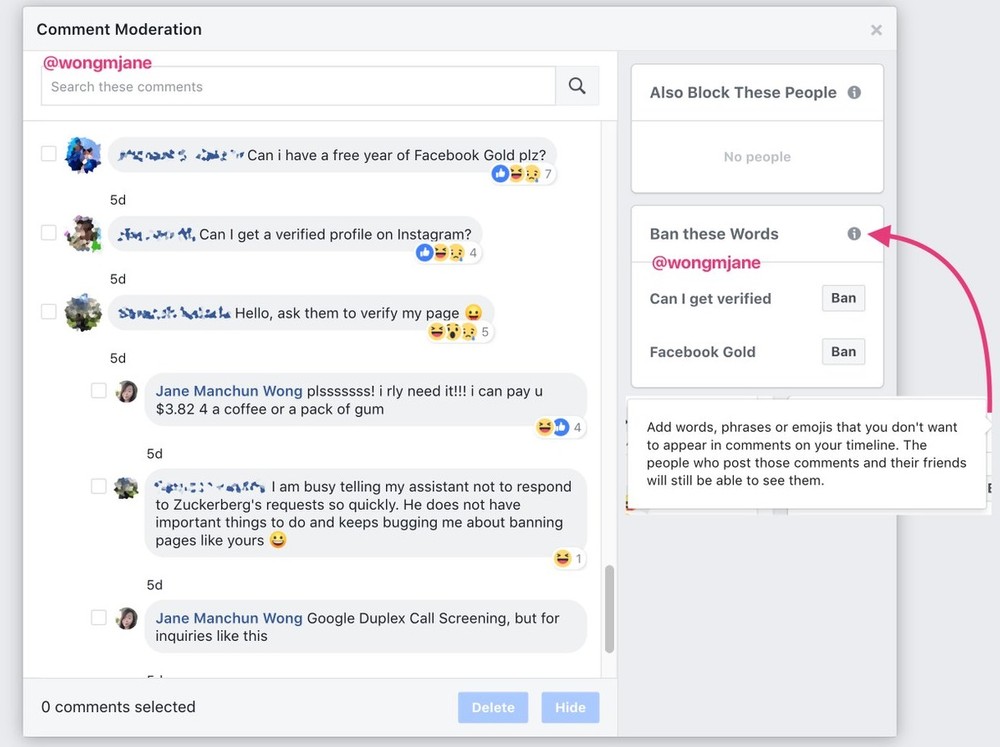Ban the Facebook Gold phrase
Screen dimensions: 1000x747
[843, 352]
